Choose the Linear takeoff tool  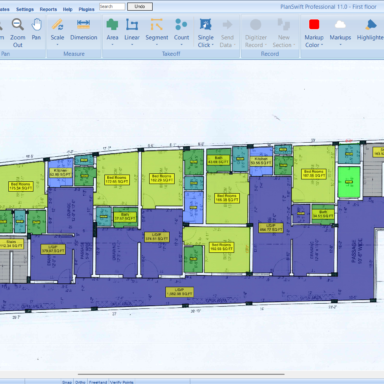pos(132,32)
